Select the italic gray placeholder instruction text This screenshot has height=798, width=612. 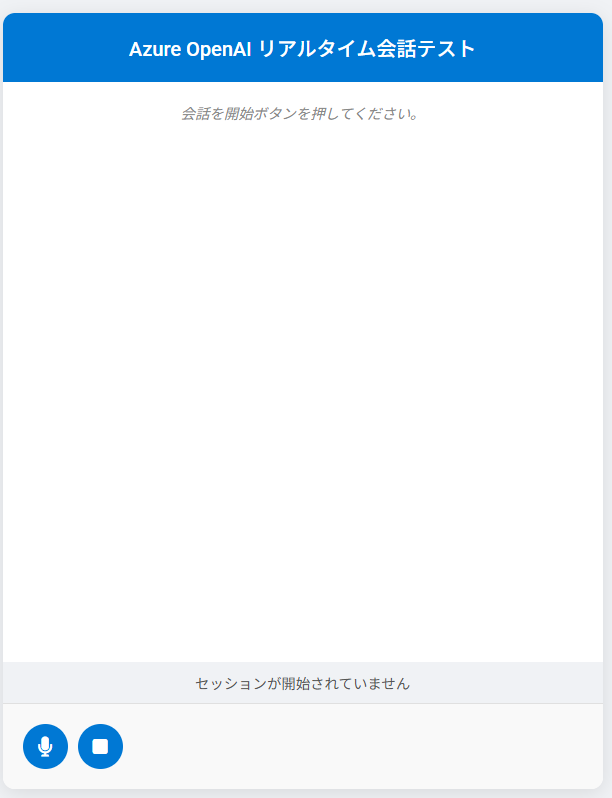(x=300, y=113)
